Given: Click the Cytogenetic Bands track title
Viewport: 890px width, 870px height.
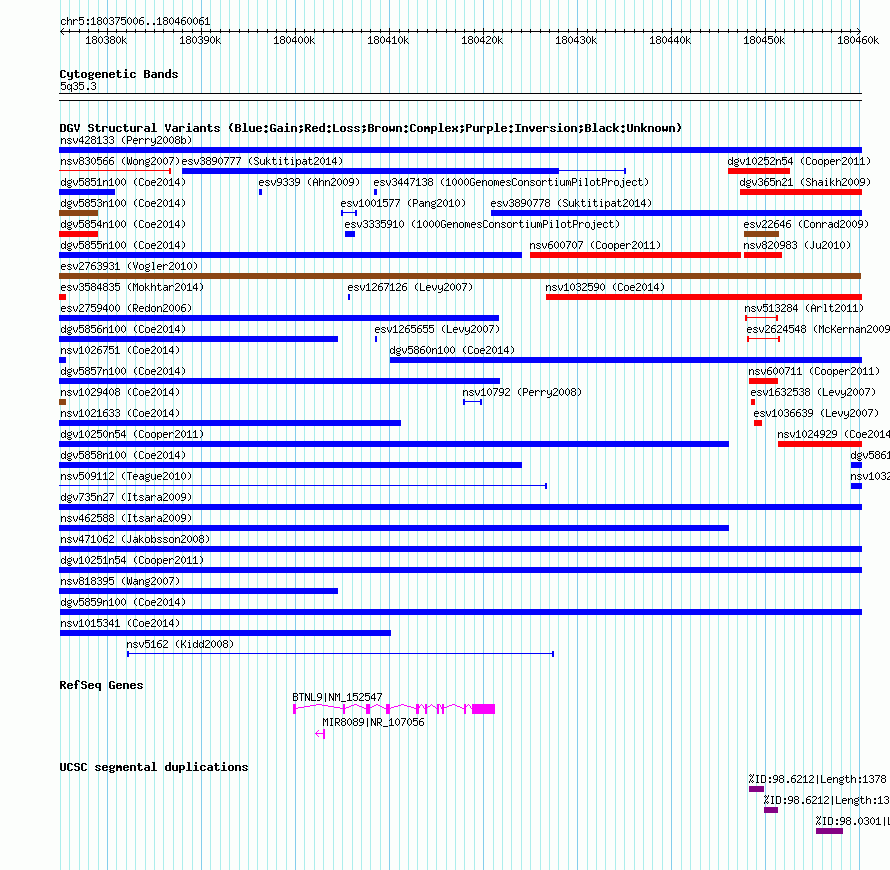Looking at the screenshot, I should pos(119,74).
